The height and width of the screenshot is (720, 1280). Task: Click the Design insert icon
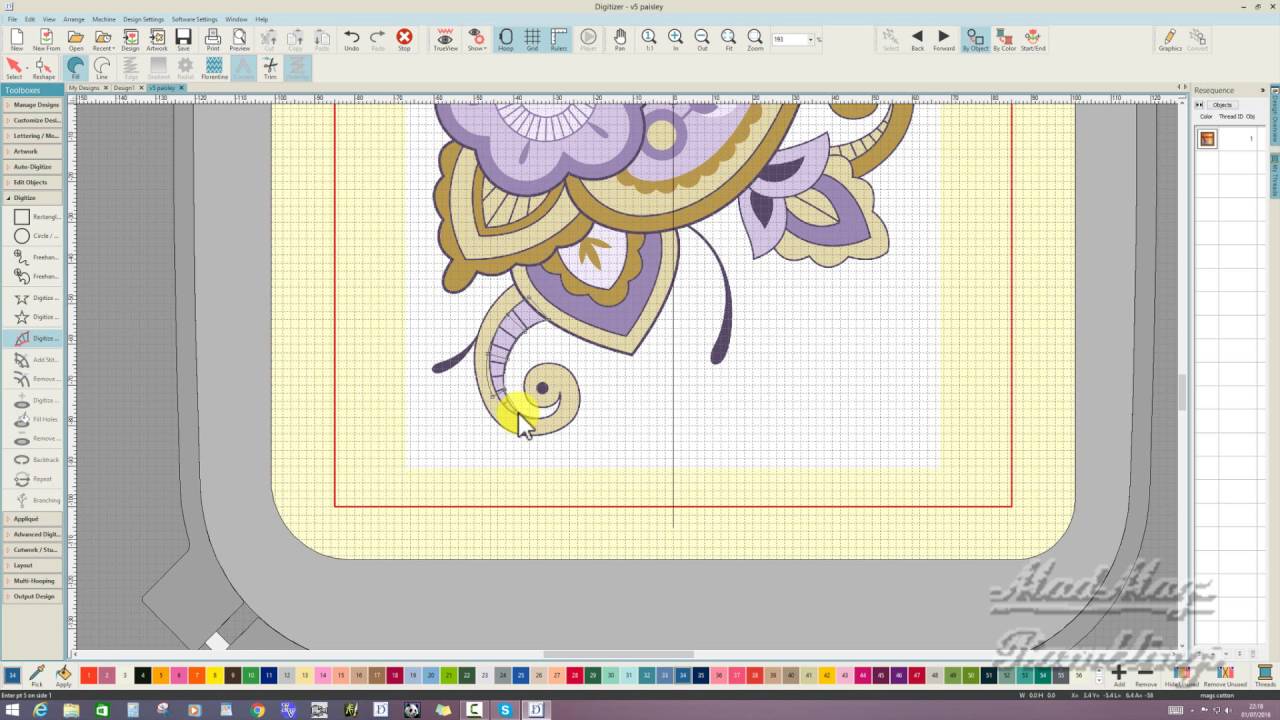click(x=130, y=40)
